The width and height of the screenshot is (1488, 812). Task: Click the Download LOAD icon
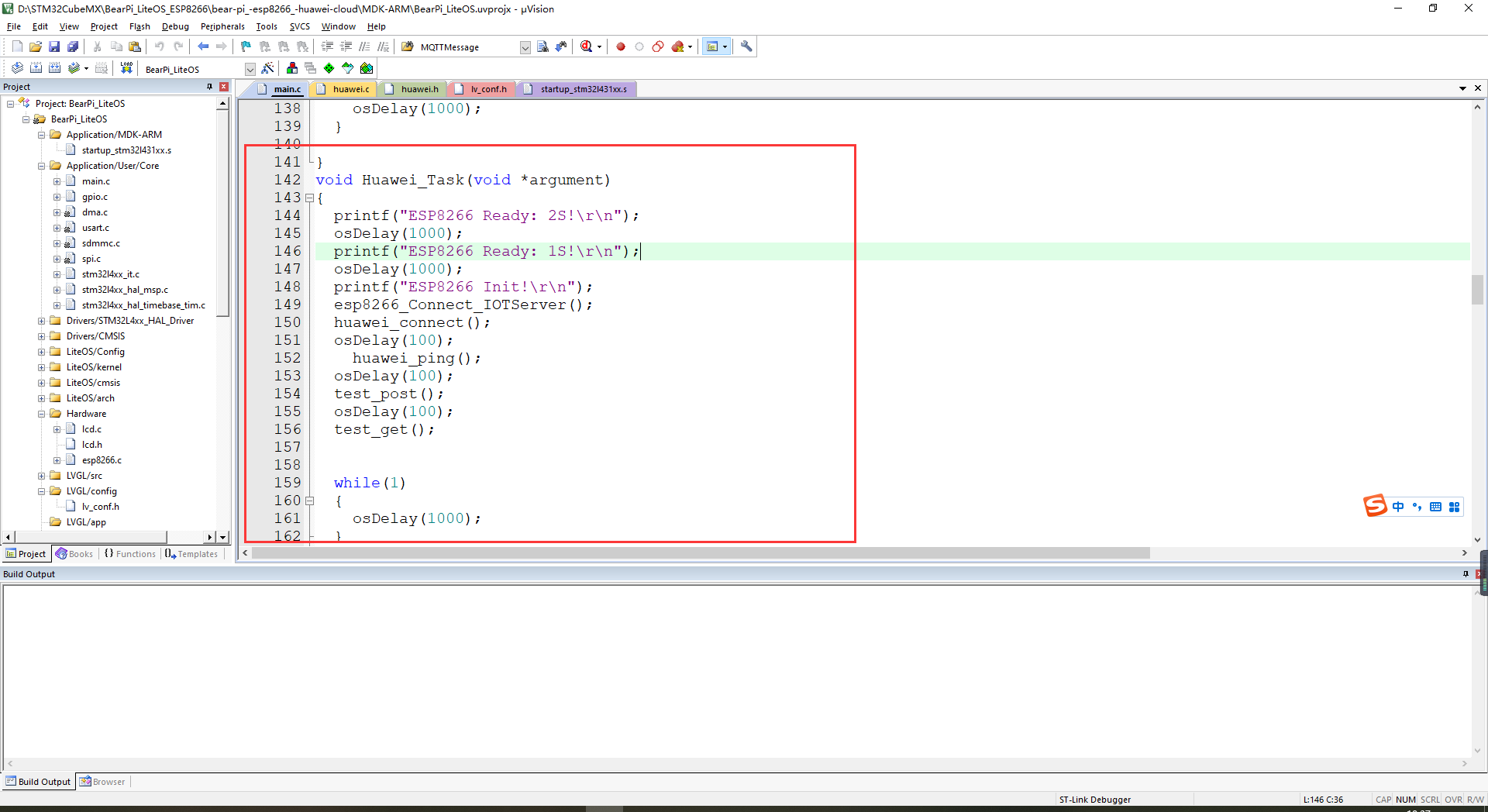126,68
